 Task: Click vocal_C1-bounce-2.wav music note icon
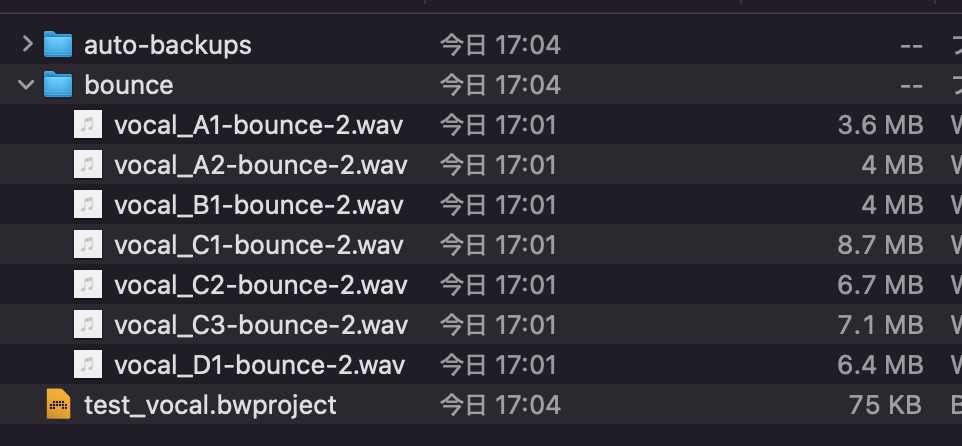tap(88, 245)
